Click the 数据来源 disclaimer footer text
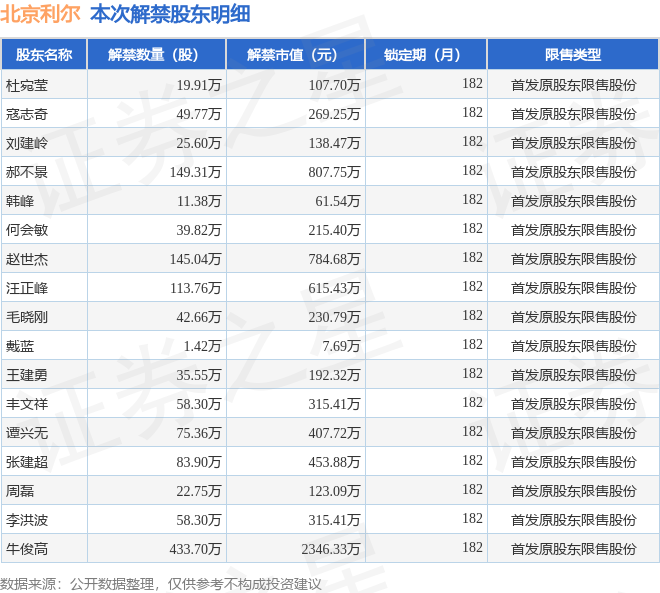Image resolution: width=660 pixels, height=593 pixels. point(161,584)
